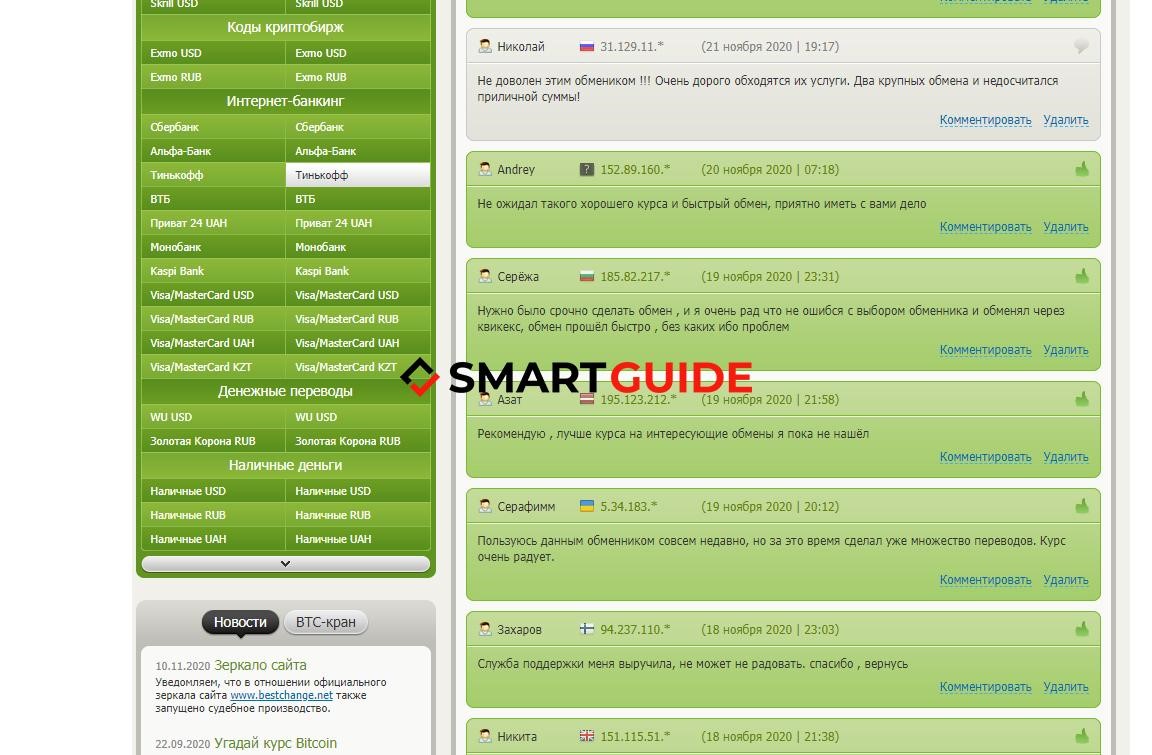
Task: Click the user avatar icon next to Захаров
Action: coord(485,629)
